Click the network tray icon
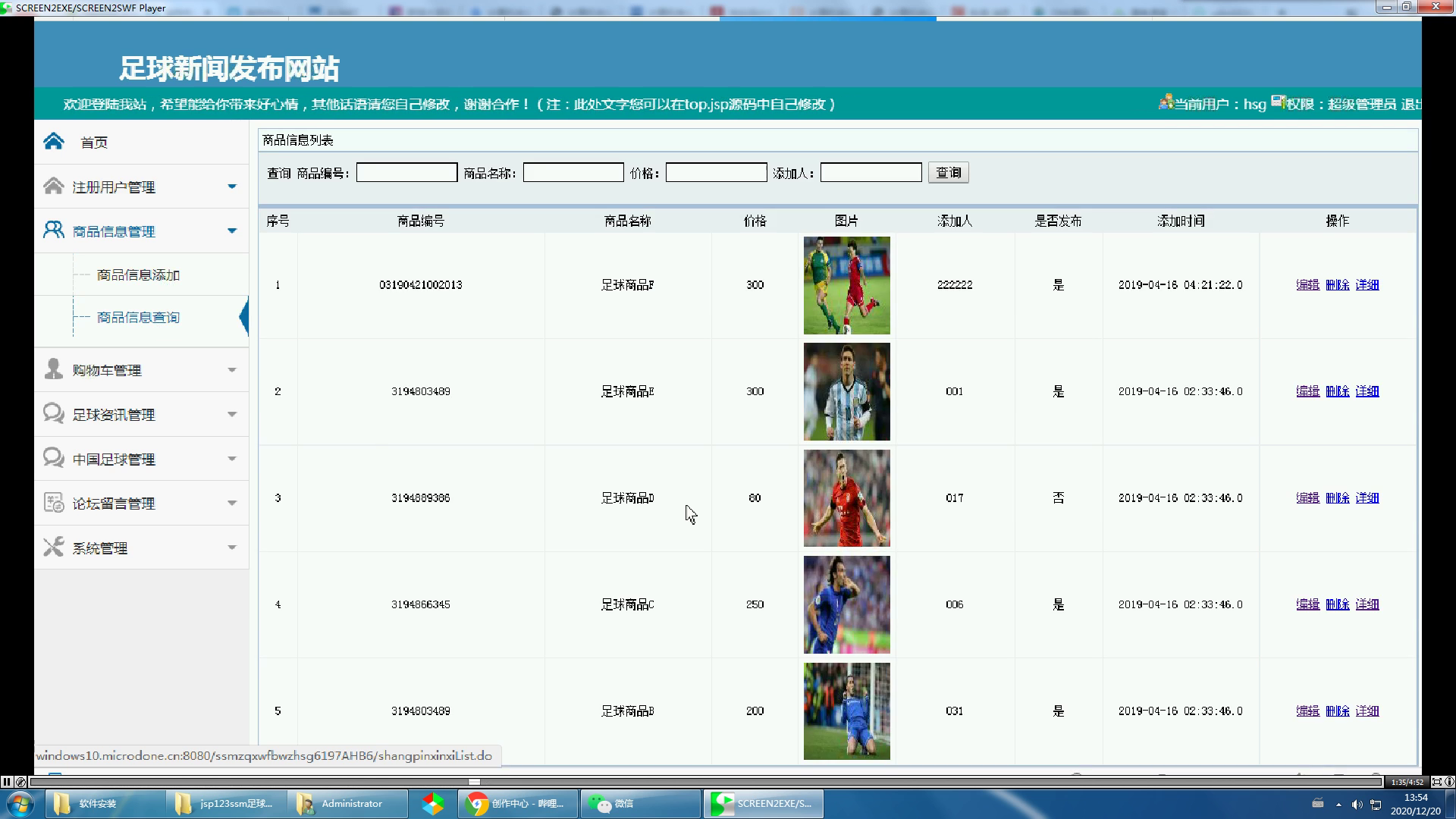The width and height of the screenshot is (1456, 819). [x=1376, y=805]
